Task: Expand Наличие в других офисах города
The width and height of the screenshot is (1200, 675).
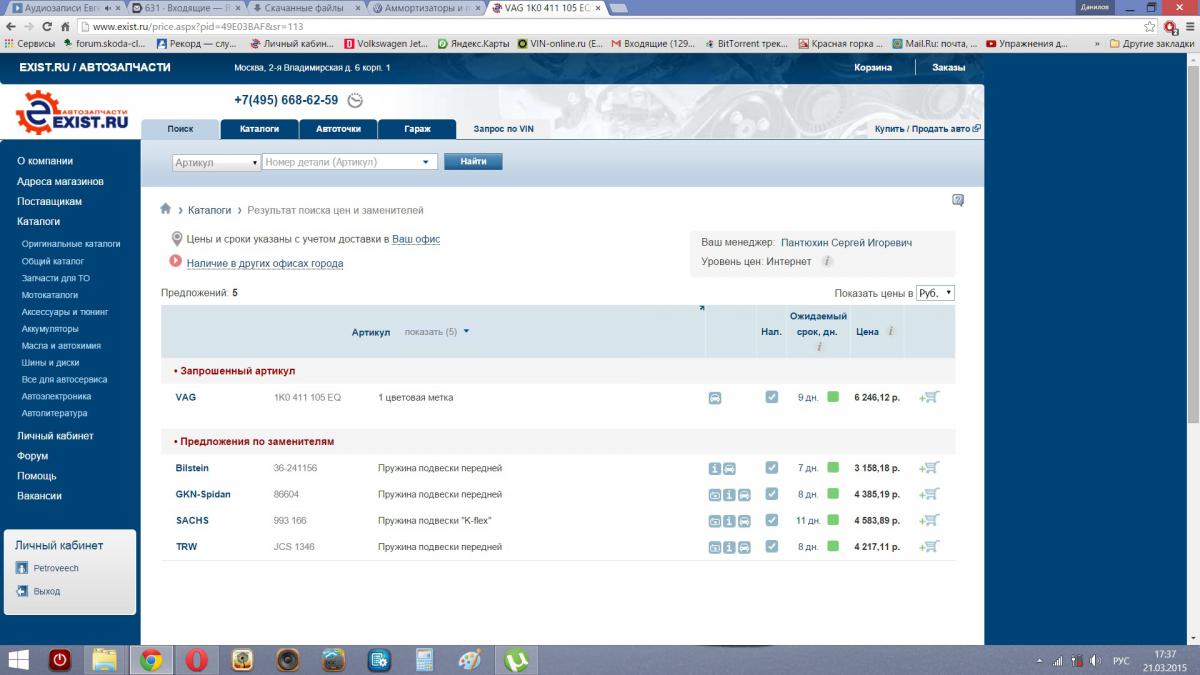Action: [x=265, y=264]
